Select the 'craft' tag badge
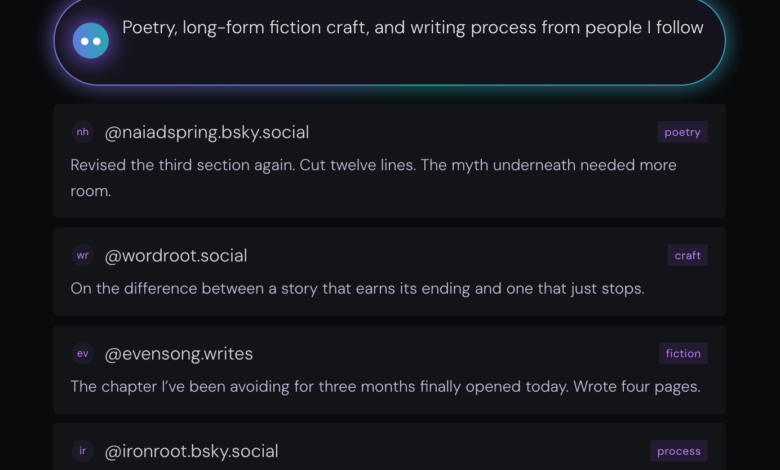 687,255
